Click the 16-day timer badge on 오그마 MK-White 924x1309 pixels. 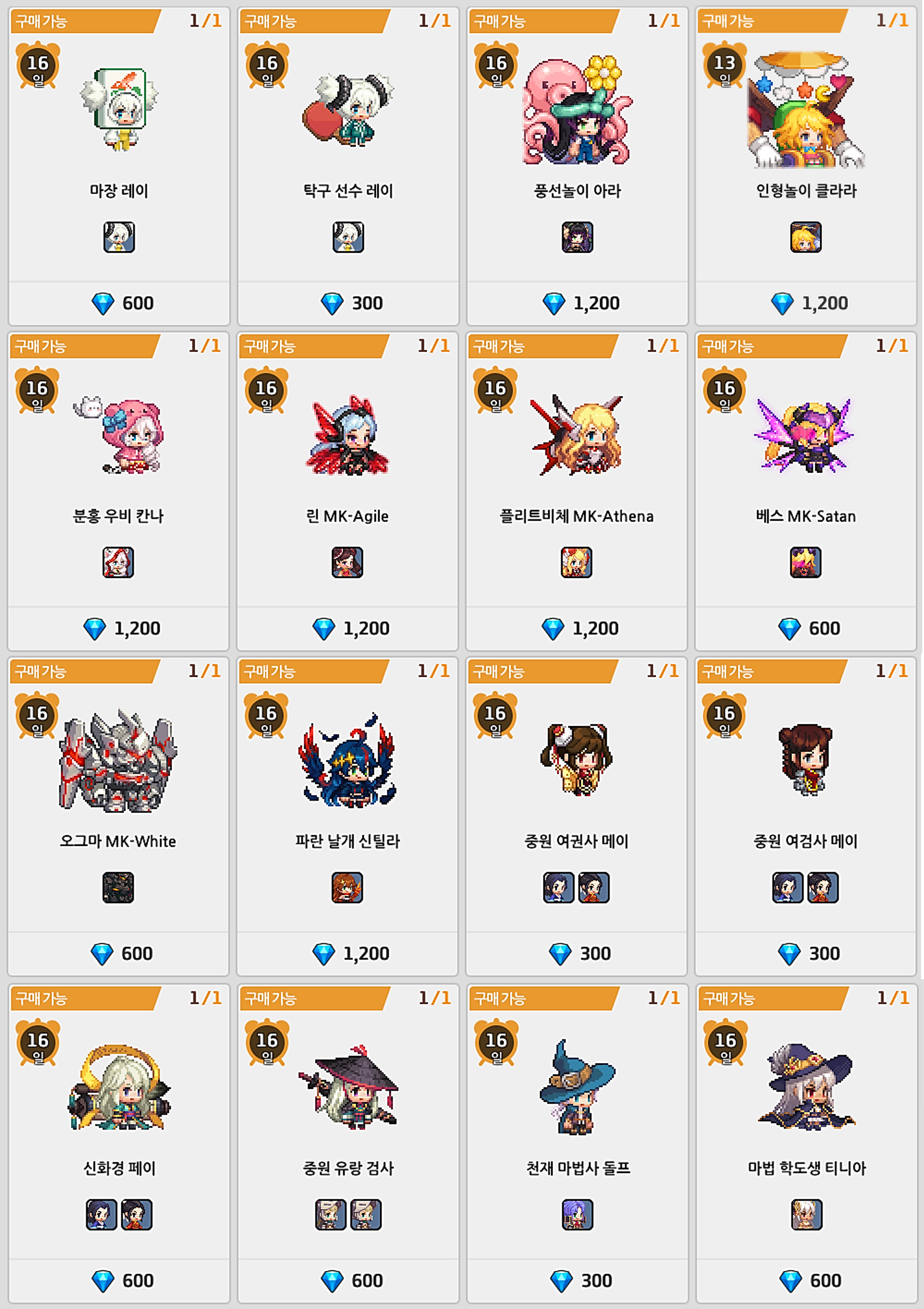37,715
